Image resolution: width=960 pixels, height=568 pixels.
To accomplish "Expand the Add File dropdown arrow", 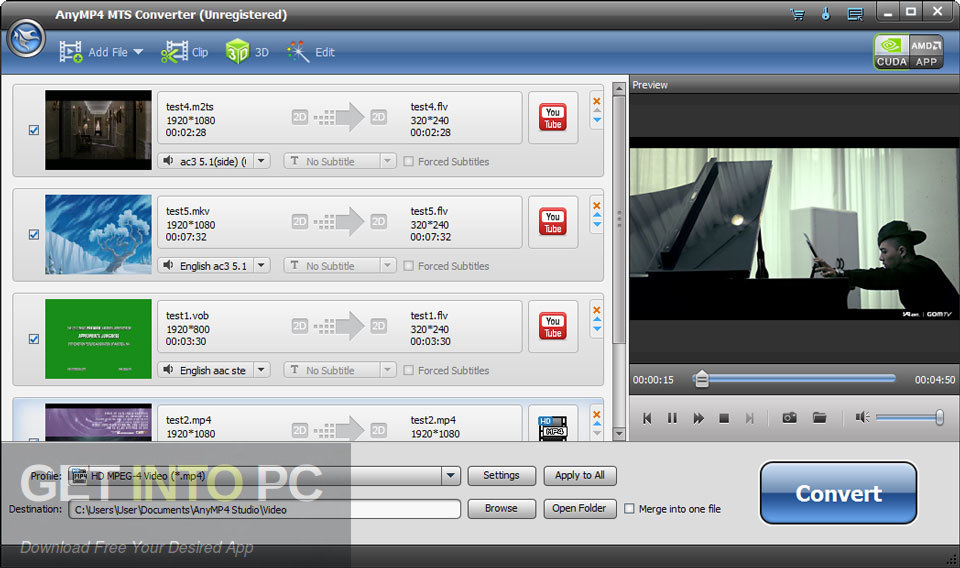I will coord(138,52).
